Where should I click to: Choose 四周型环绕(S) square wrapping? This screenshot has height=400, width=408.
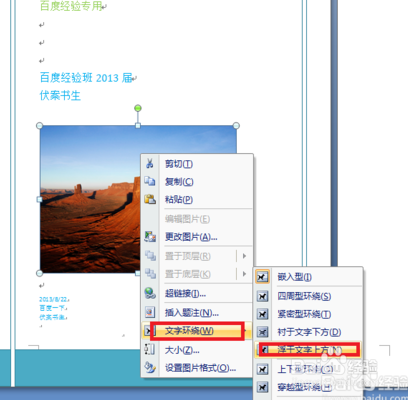(x=308, y=296)
